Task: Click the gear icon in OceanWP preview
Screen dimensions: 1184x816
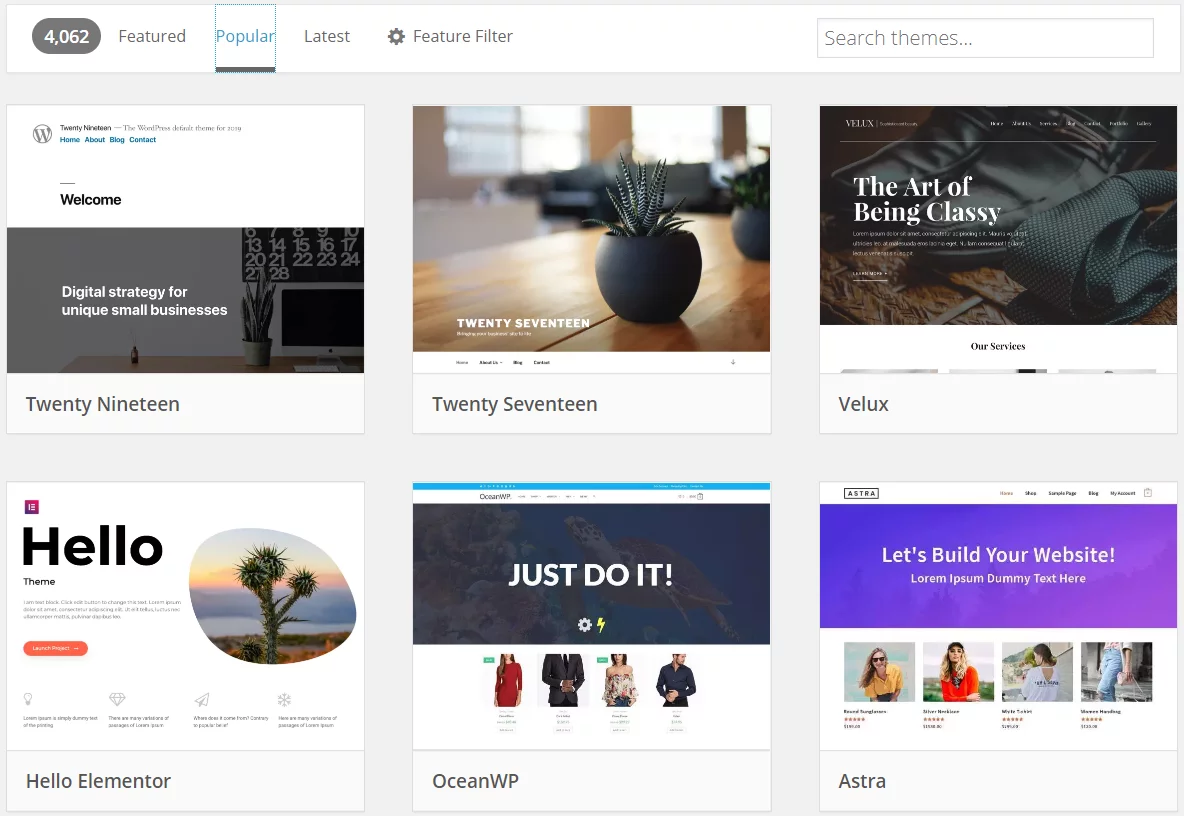Action: 584,624
